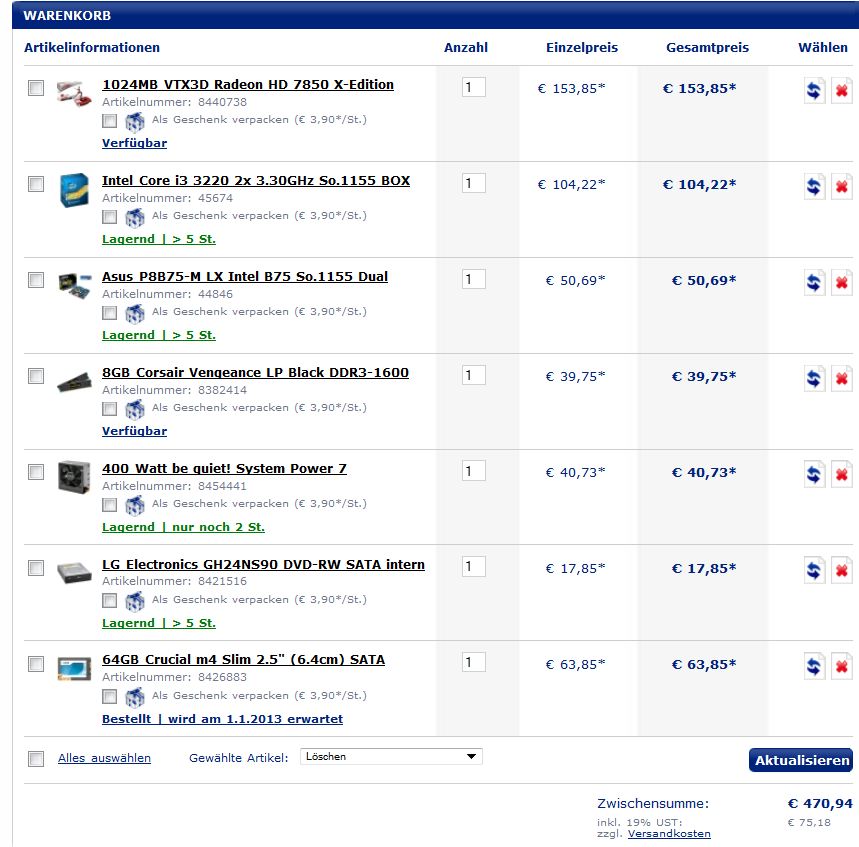Open the Alles auswählen link
Image resolution: width=859 pixels, height=847 pixels.
(x=104, y=758)
